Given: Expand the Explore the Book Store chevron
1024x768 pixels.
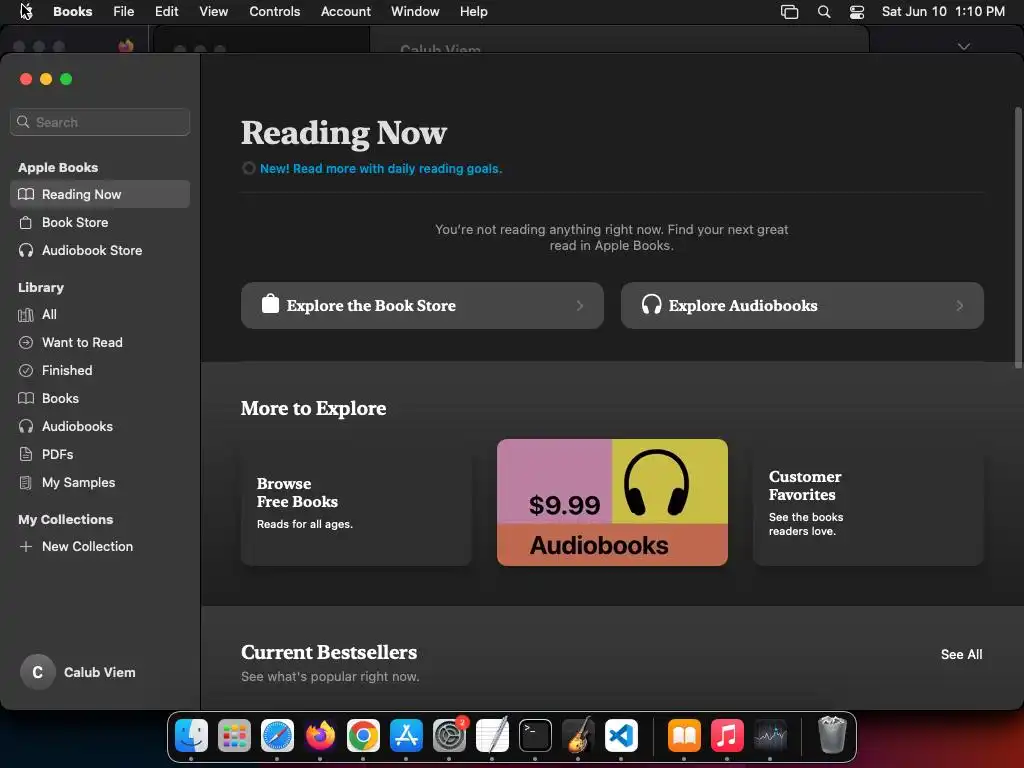Looking at the screenshot, I should pos(579,306).
